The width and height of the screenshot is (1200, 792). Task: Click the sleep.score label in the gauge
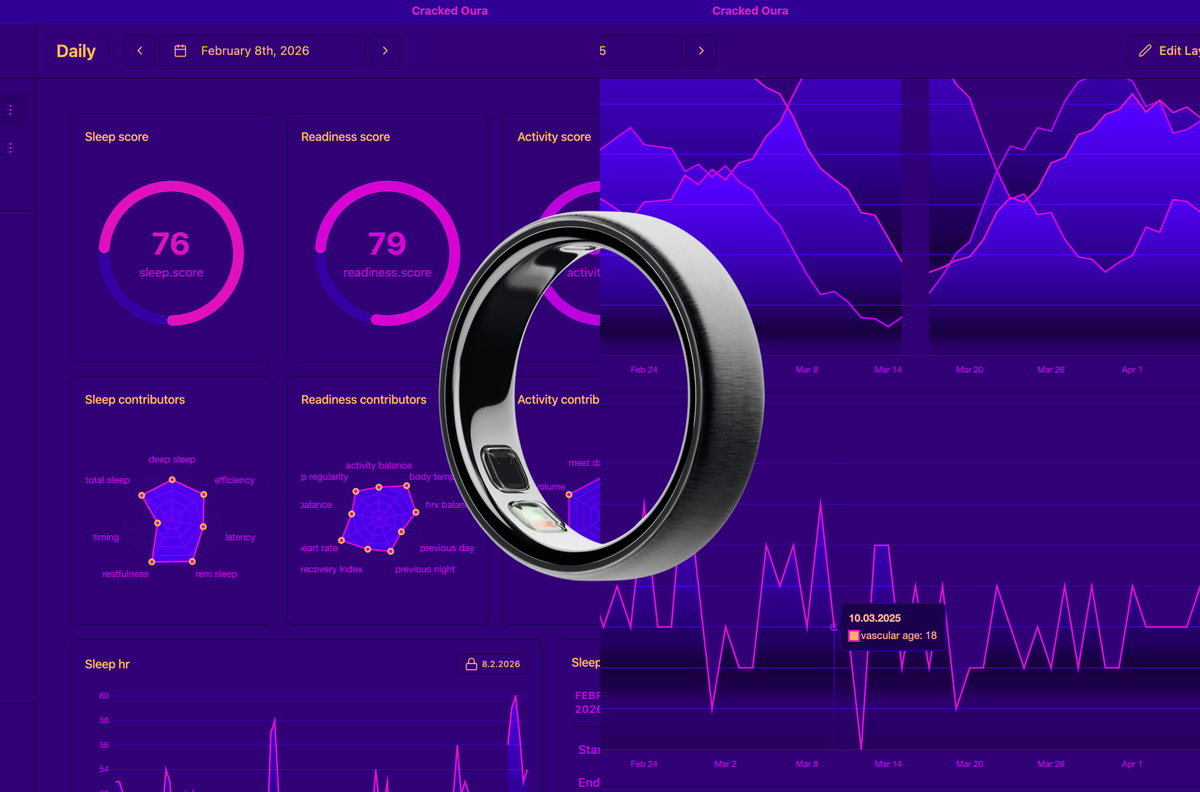click(x=171, y=272)
